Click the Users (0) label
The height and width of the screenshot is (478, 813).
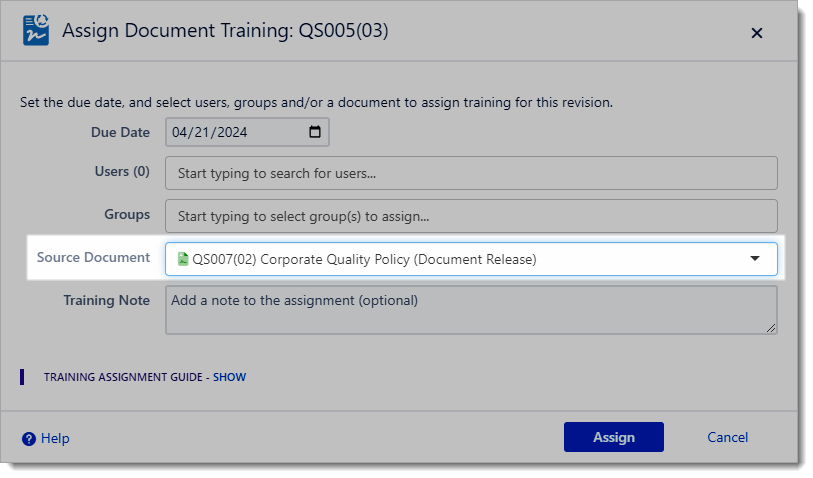(x=121, y=171)
